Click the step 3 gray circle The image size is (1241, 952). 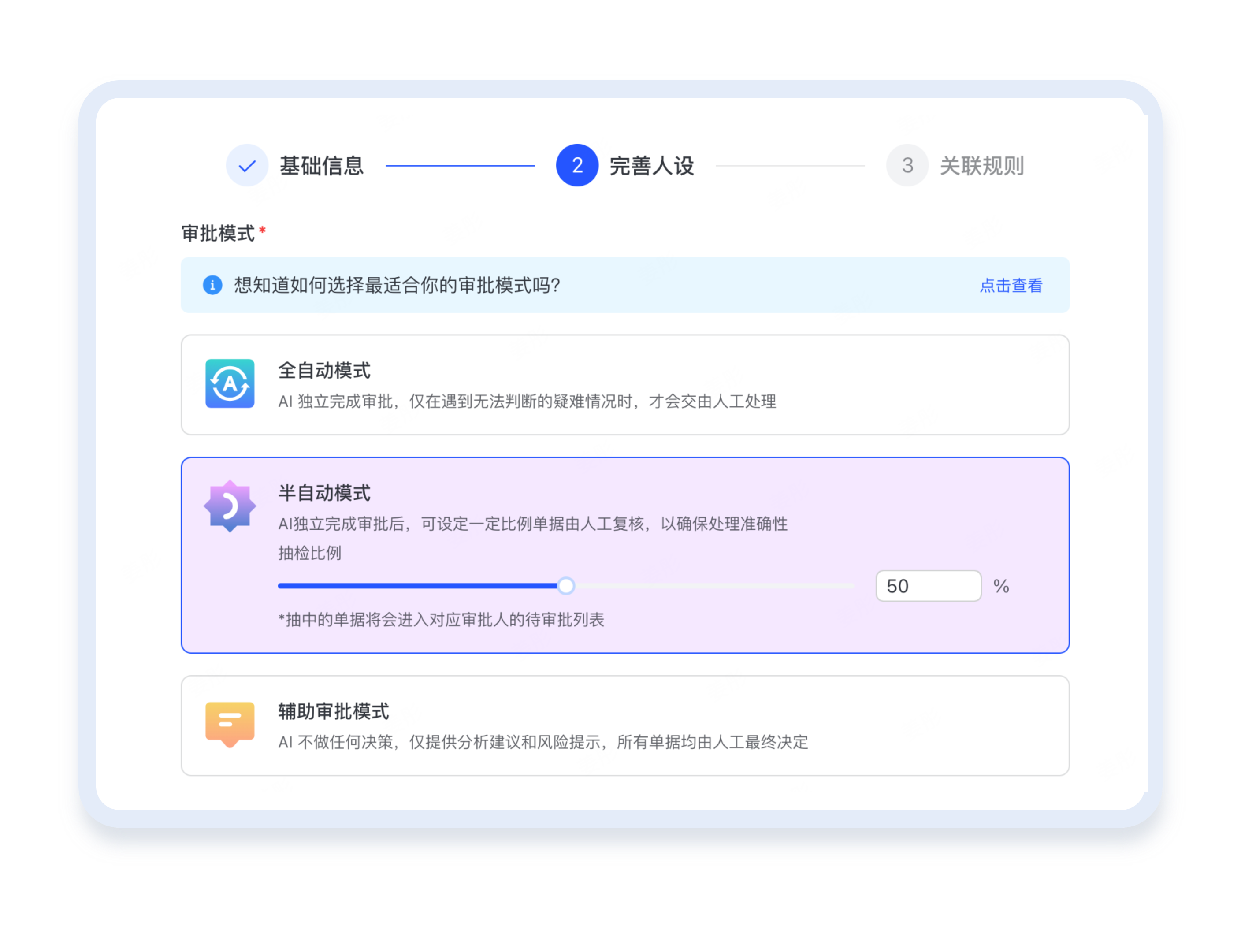[x=907, y=165]
